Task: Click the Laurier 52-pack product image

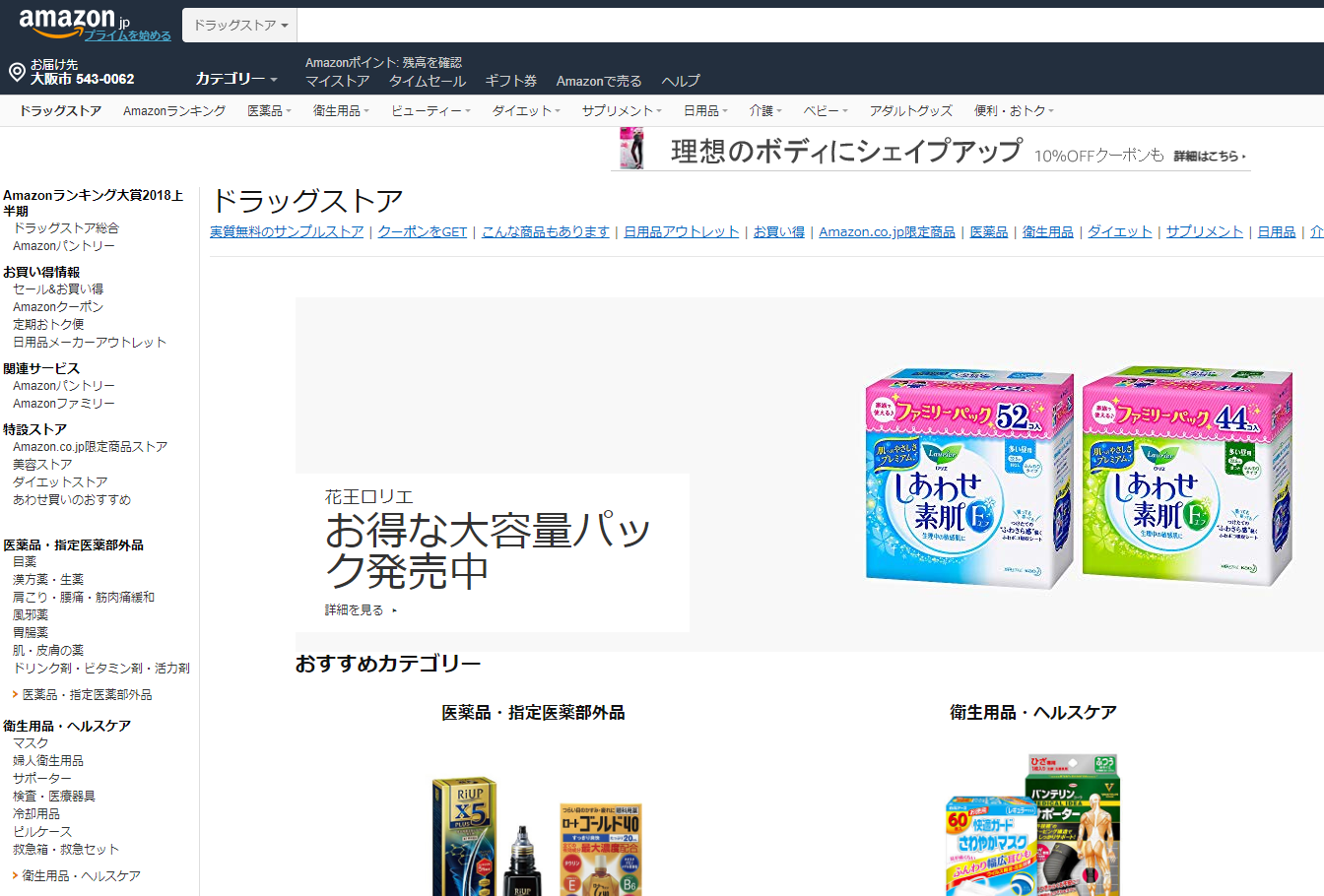Action: (x=968, y=478)
